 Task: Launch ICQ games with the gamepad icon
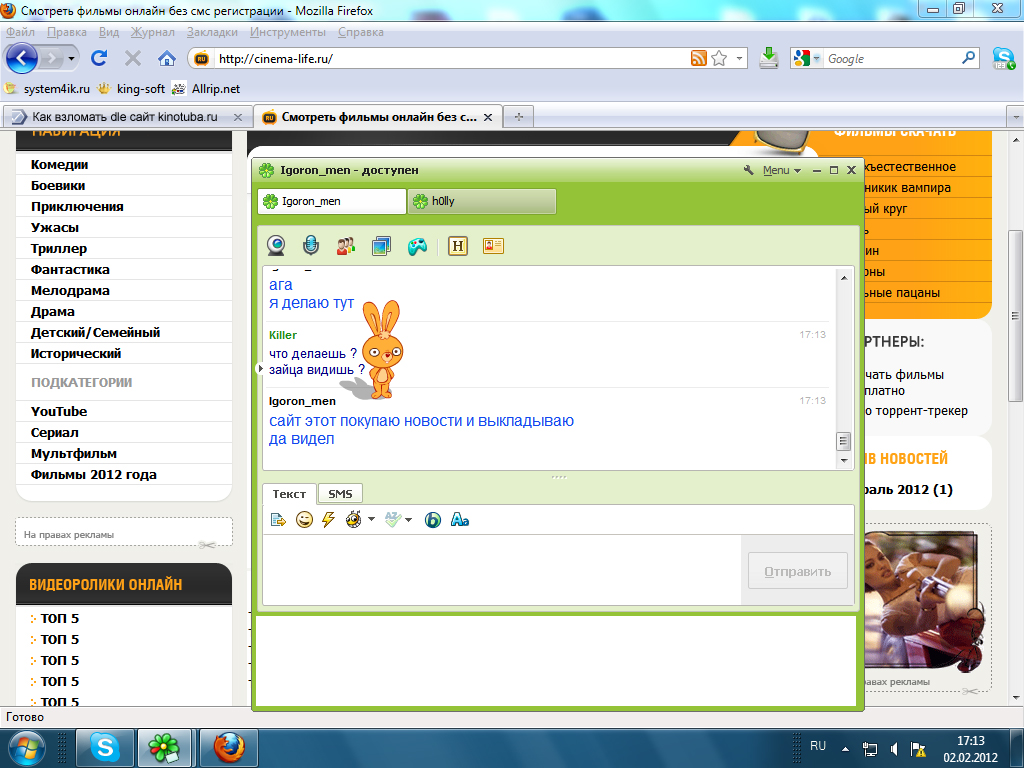(417, 246)
